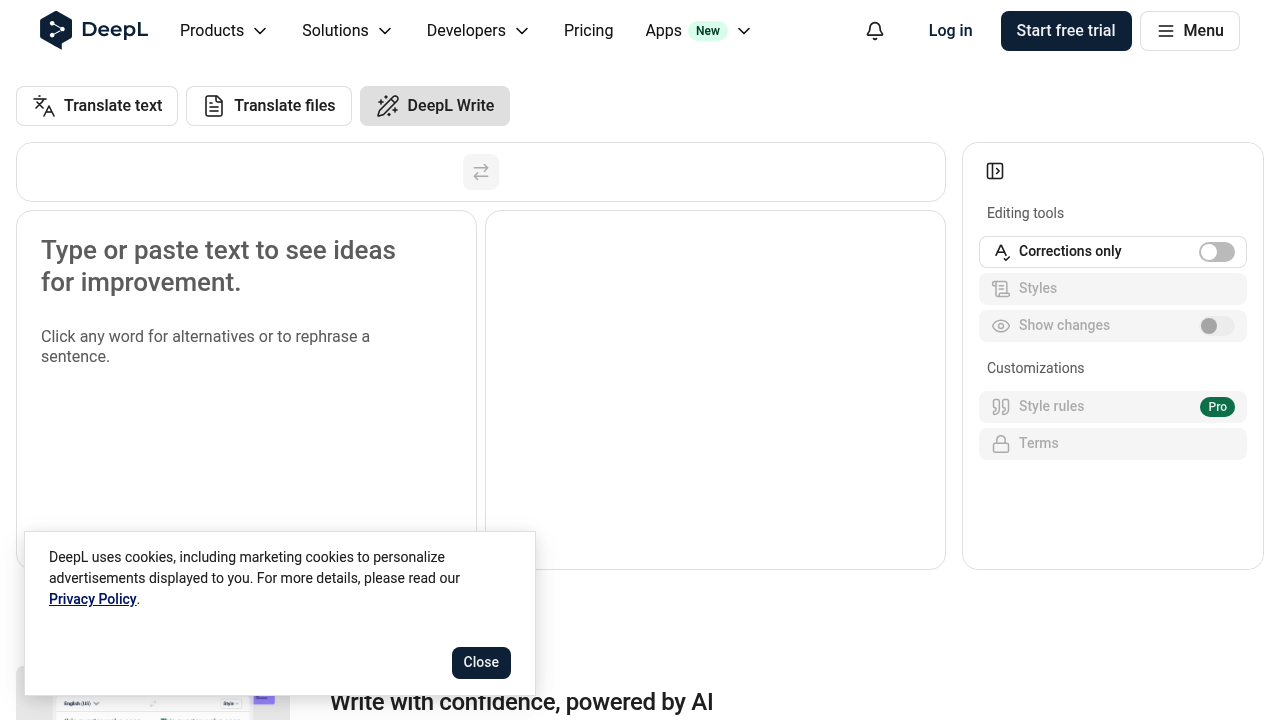
Task: Toggle the Show changes switch
Action: click(x=1217, y=326)
